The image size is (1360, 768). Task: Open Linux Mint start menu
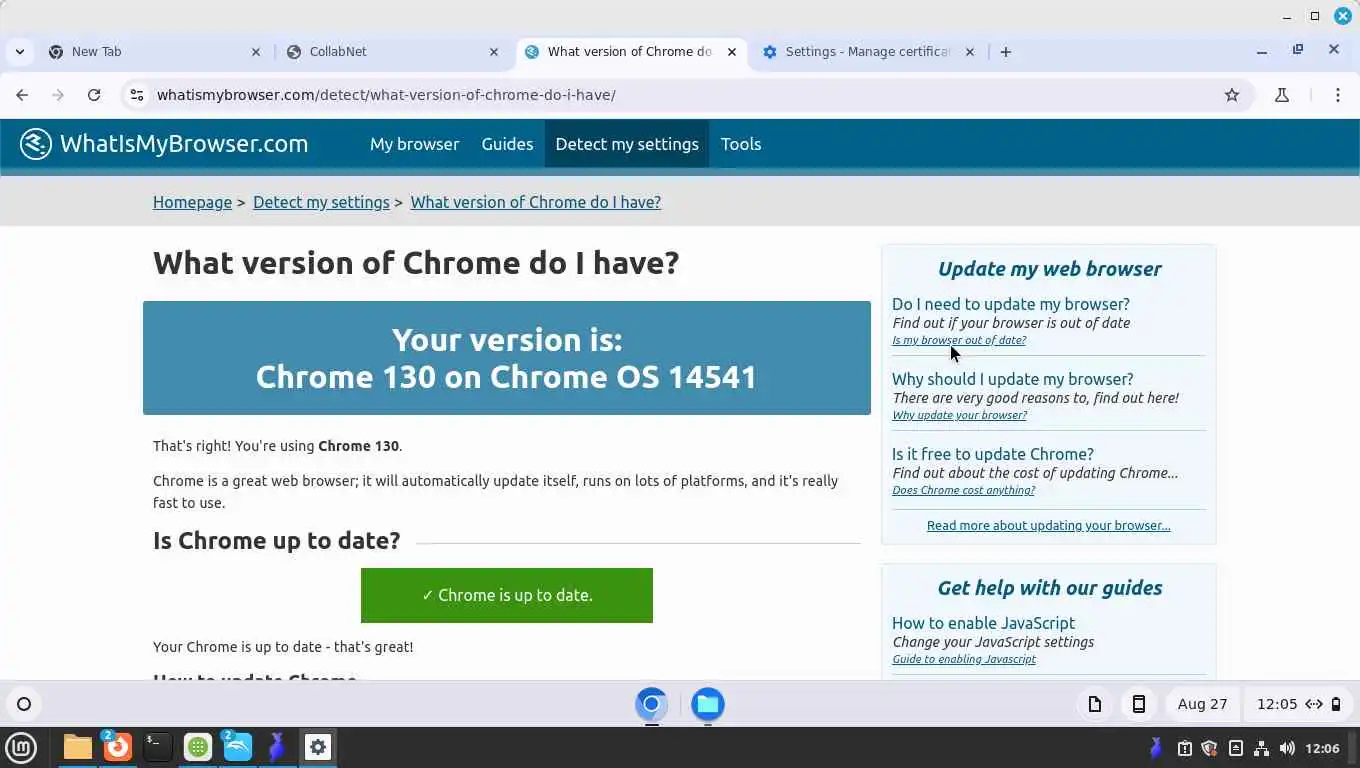click(x=21, y=747)
